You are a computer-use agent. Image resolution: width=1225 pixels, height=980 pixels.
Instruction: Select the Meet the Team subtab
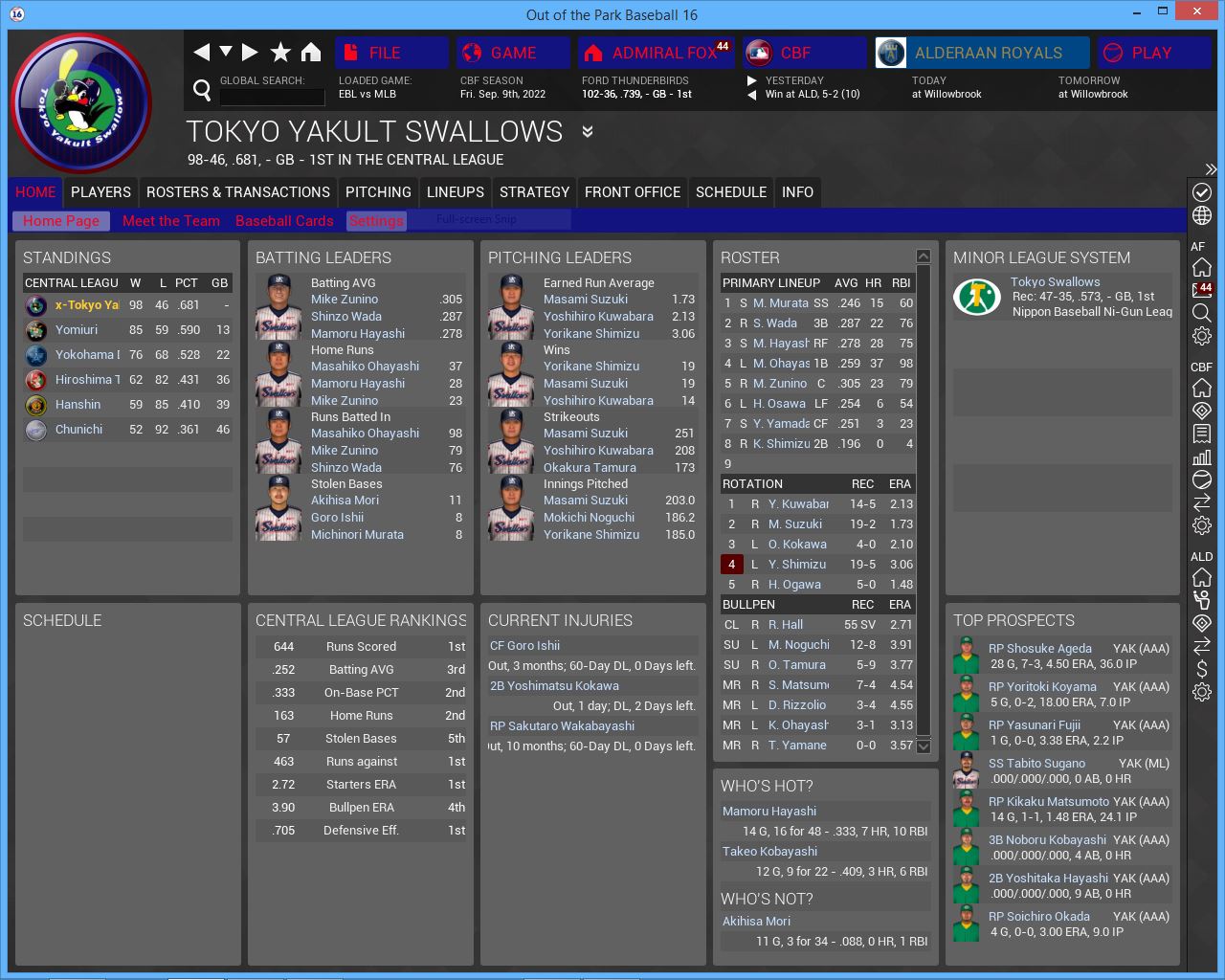(171, 221)
